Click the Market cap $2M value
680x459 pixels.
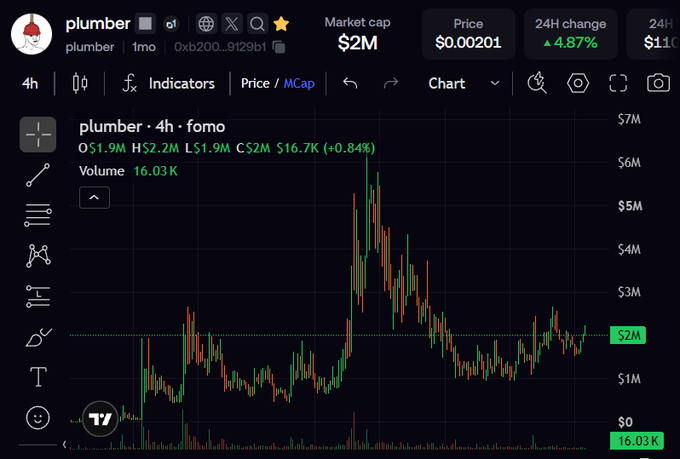pos(357,43)
